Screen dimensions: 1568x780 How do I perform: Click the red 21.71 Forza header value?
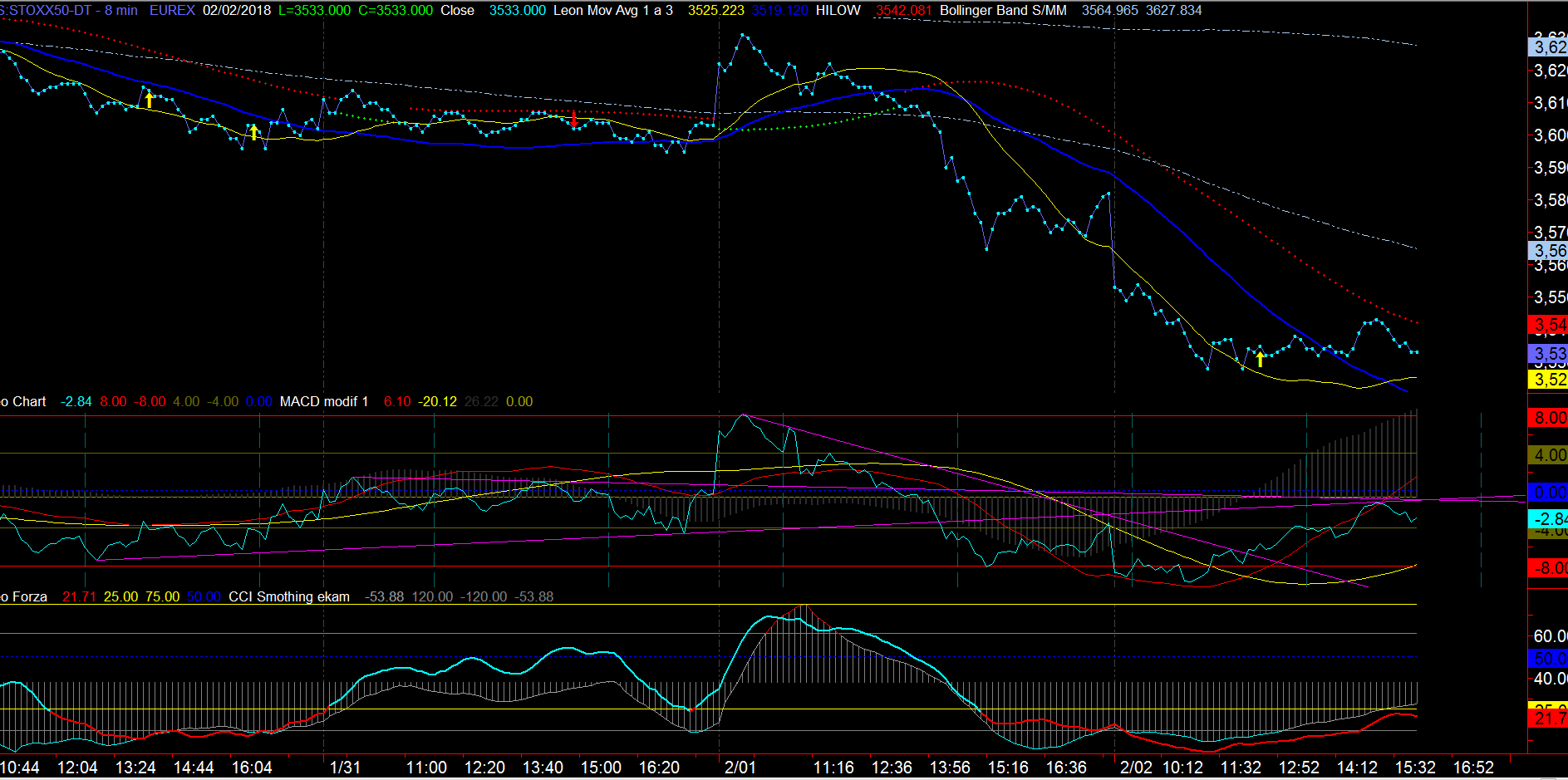pos(80,596)
